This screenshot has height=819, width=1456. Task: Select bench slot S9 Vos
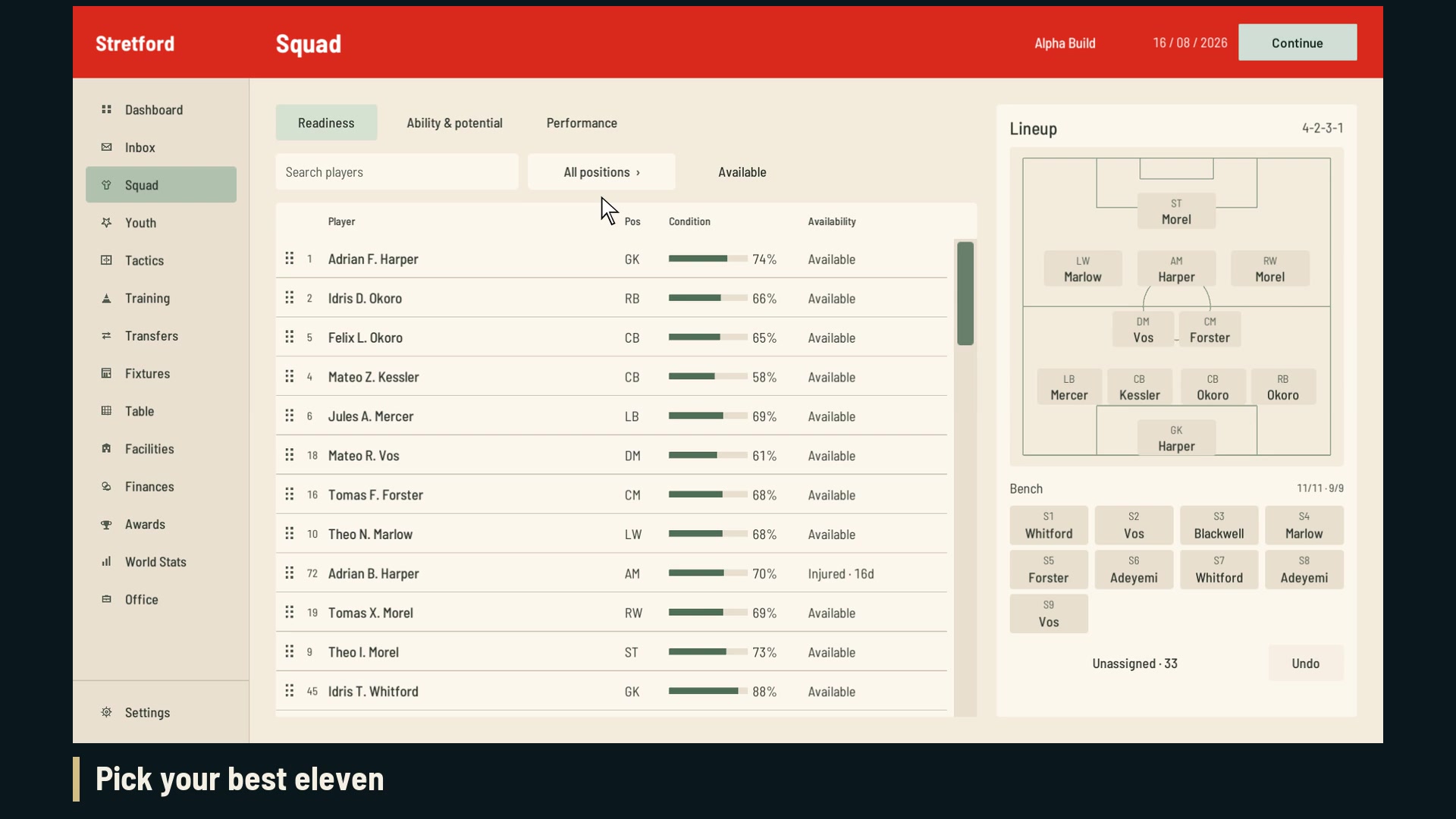coord(1049,613)
